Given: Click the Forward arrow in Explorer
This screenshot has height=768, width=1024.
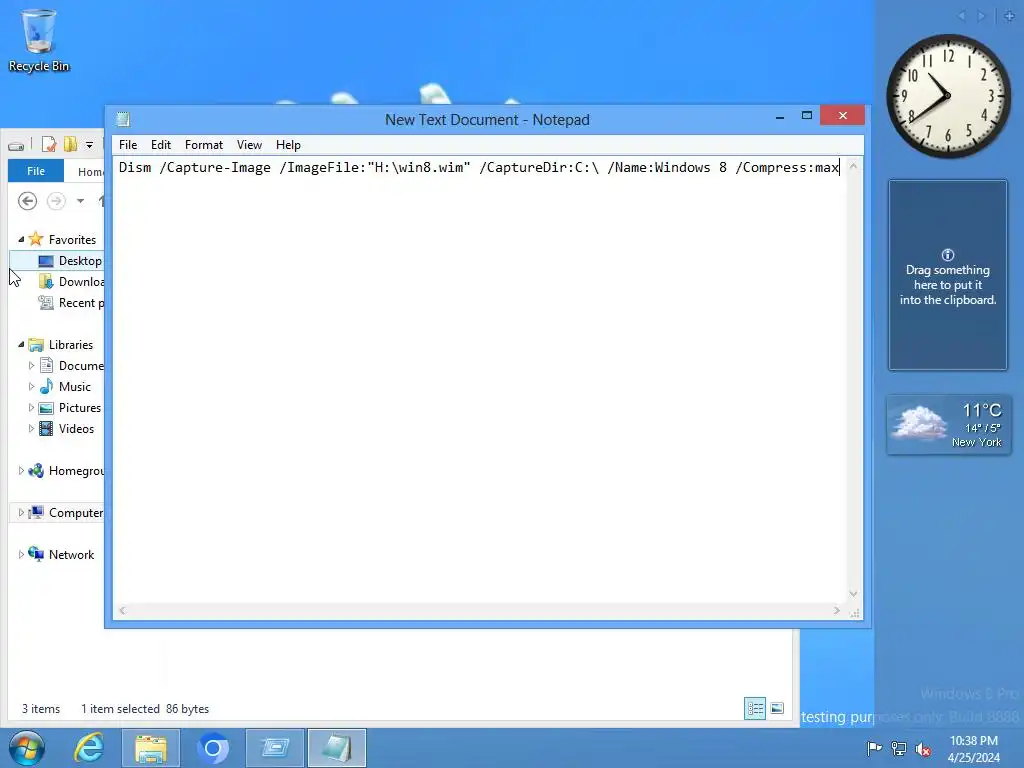Looking at the screenshot, I should pos(56,200).
